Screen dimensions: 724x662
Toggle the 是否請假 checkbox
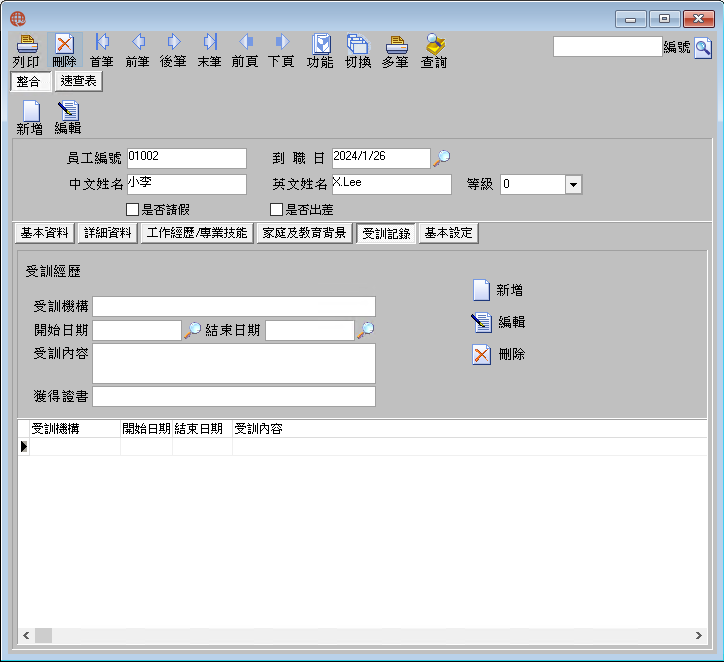[133, 210]
